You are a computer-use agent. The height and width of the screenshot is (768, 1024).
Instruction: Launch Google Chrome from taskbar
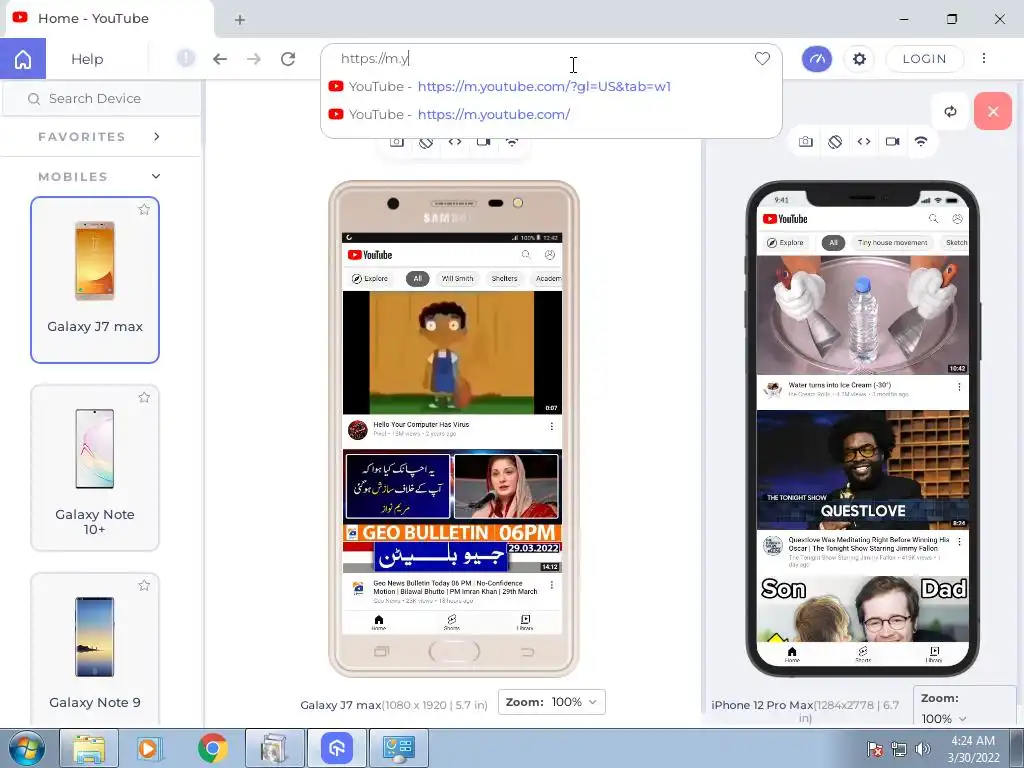point(212,748)
